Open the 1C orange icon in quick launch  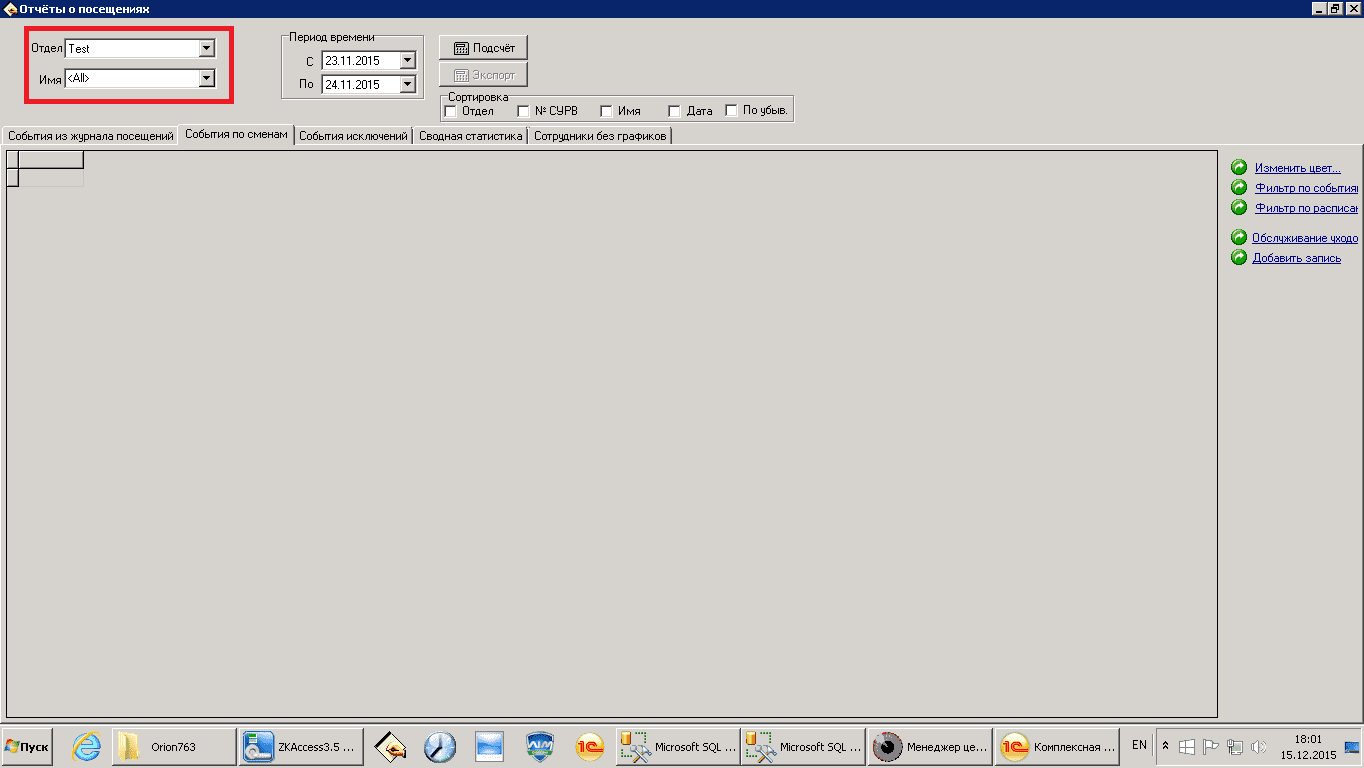[590, 747]
